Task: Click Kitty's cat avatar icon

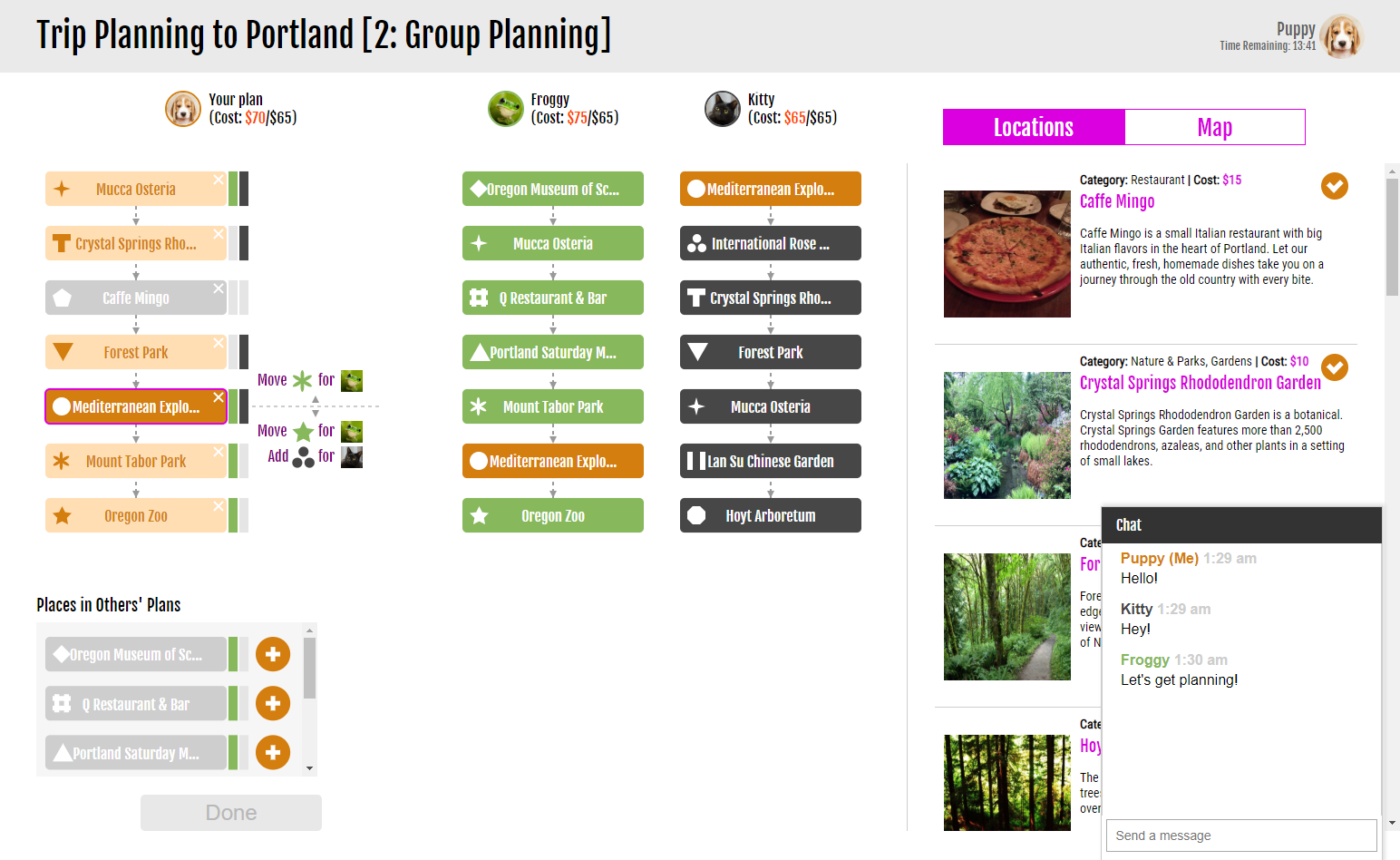Action: pos(723,109)
